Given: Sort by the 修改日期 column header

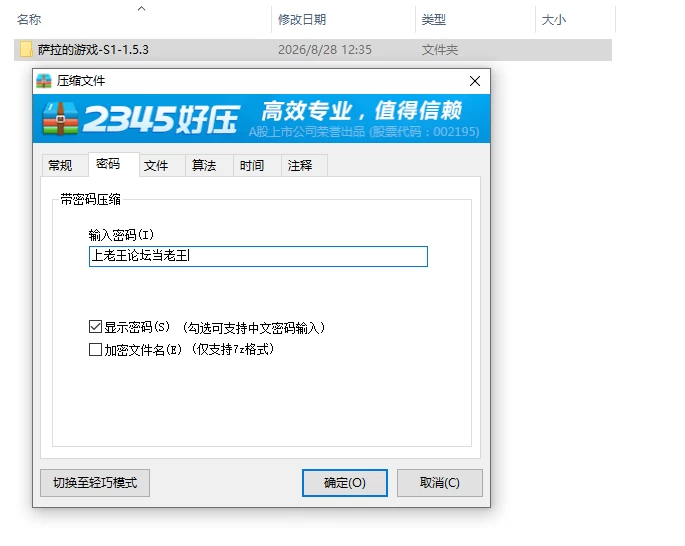Looking at the screenshot, I should point(302,20).
